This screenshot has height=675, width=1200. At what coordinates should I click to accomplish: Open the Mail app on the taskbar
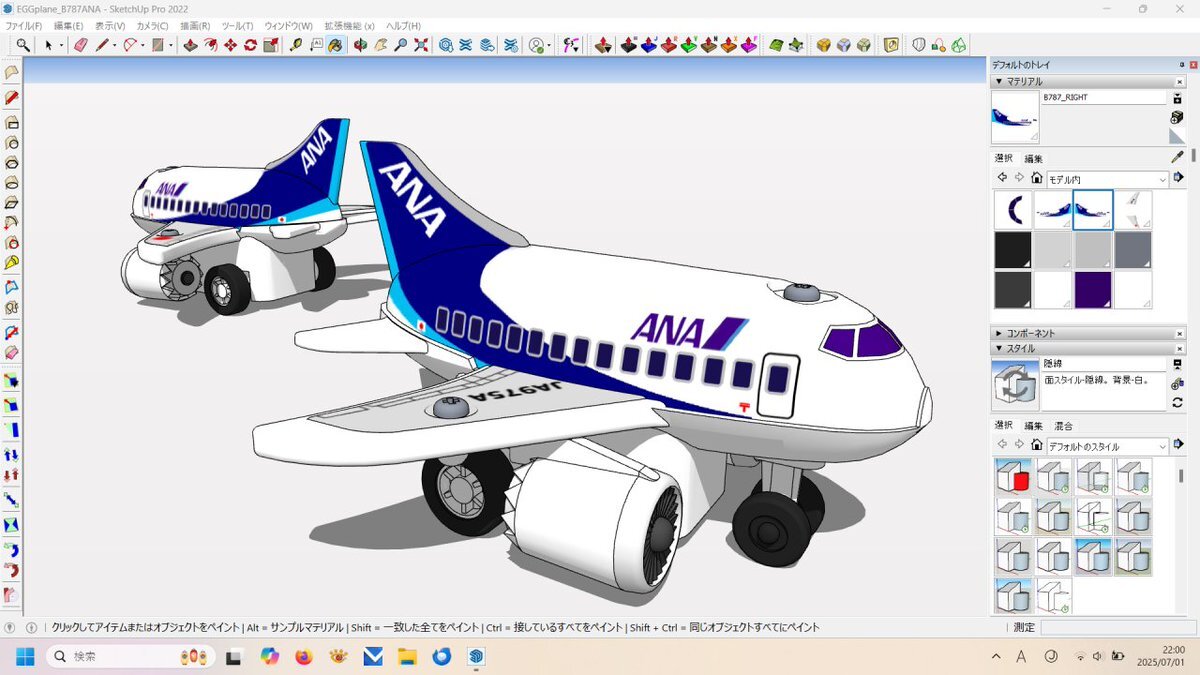click(x=373, y=656)
